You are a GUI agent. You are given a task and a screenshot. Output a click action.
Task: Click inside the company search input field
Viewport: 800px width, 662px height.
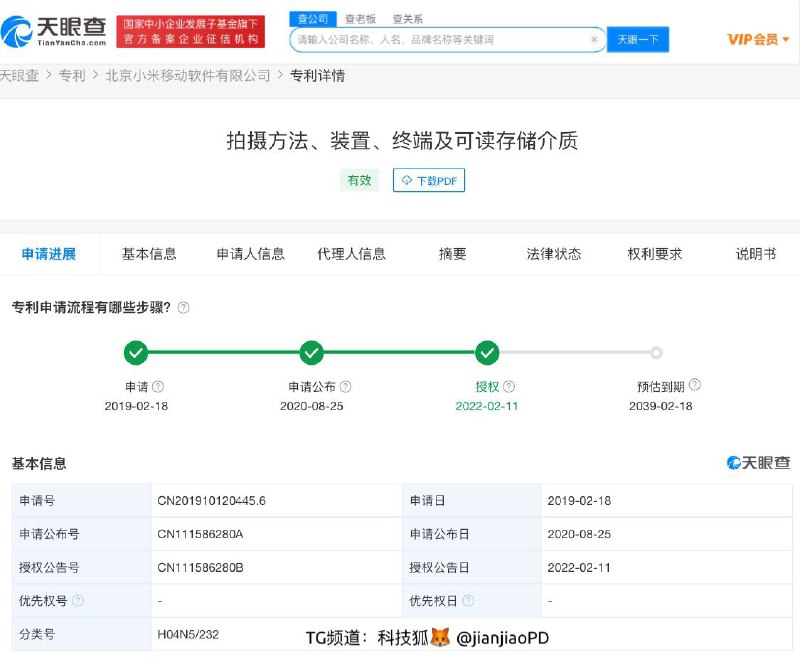[440, 39]
